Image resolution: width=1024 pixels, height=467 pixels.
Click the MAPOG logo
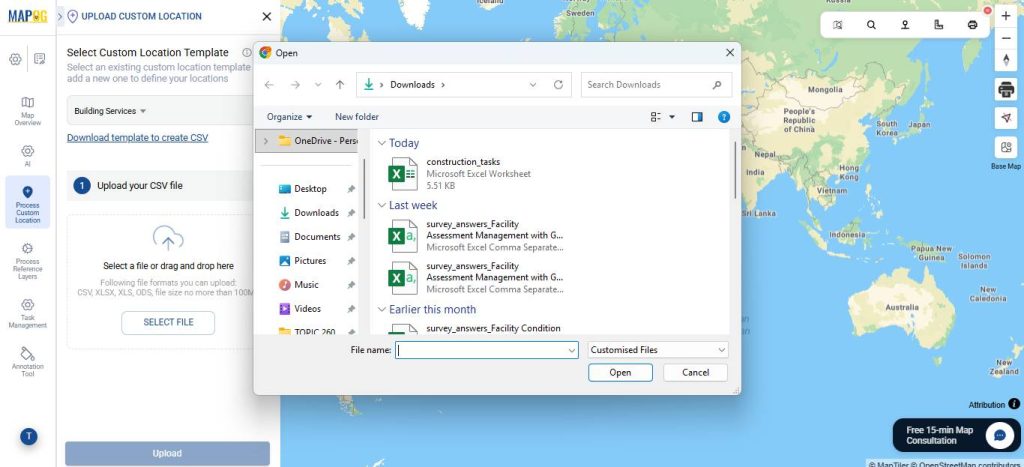pyautogui.click(x=27, y=16)
